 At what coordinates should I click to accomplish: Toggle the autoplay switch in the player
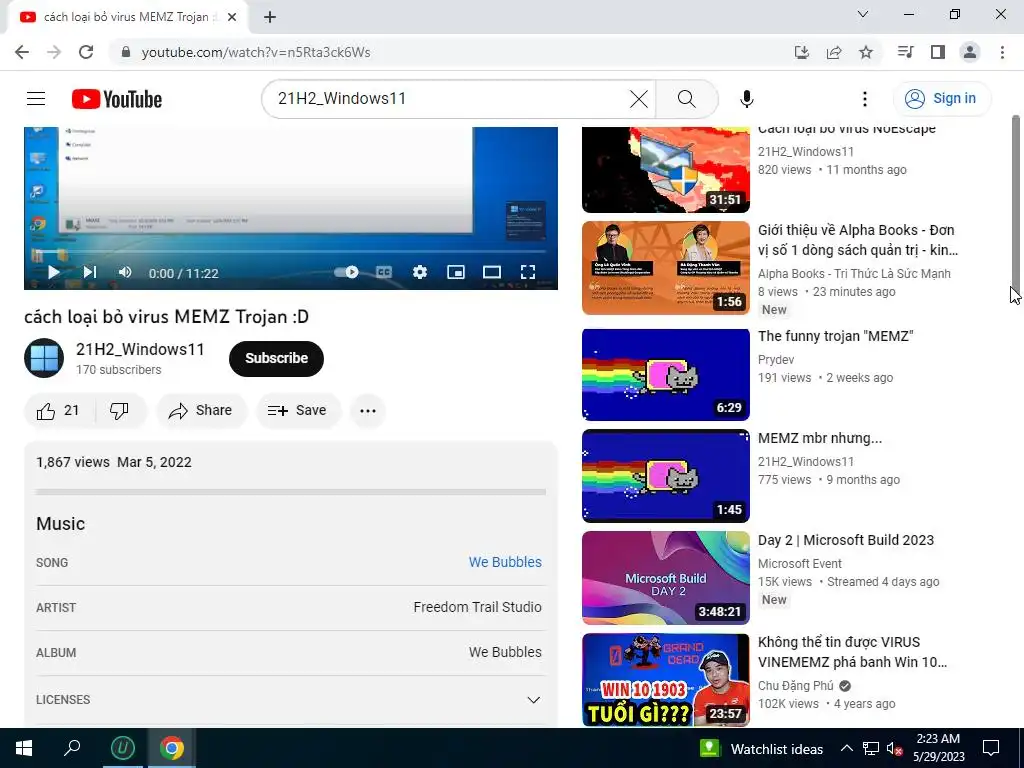[346, 272]
